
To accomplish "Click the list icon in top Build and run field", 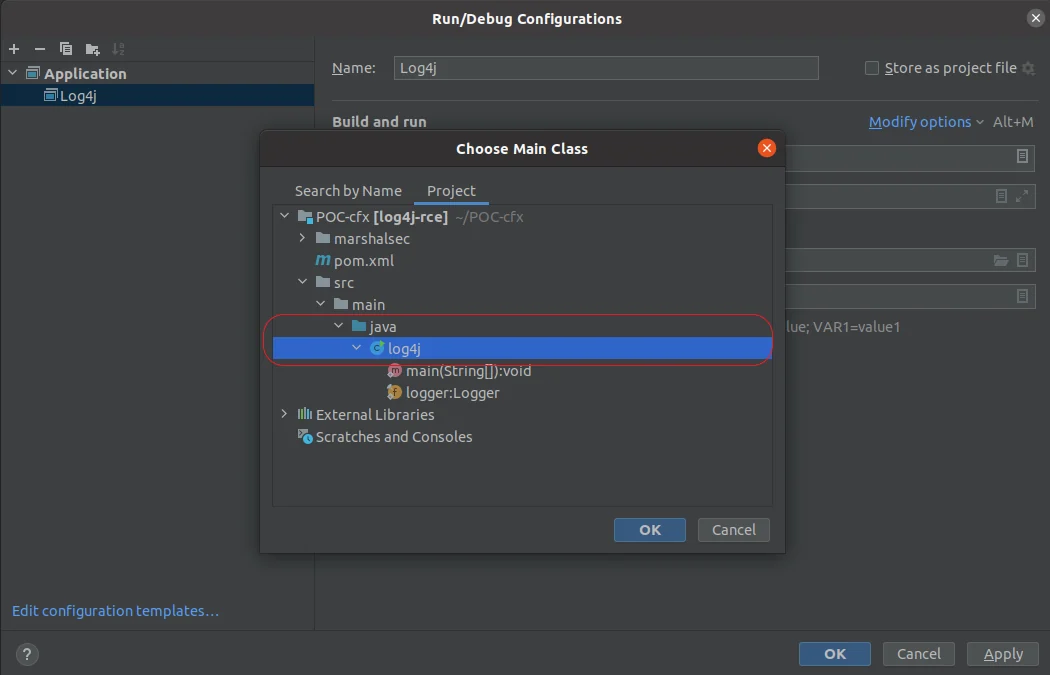I will coord(1022,156).
